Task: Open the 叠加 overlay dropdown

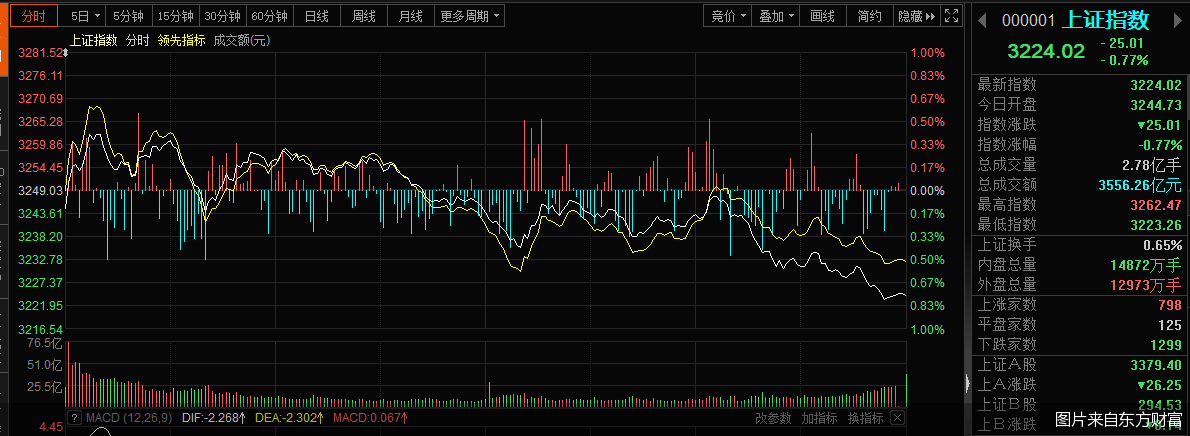Action: (x=776, y=16)
